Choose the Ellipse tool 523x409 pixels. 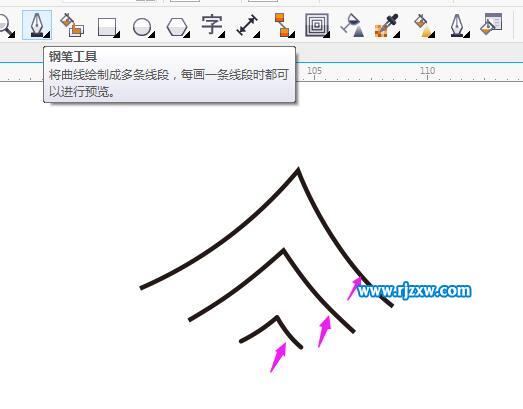pyautogui.click(x=143, y=27)
